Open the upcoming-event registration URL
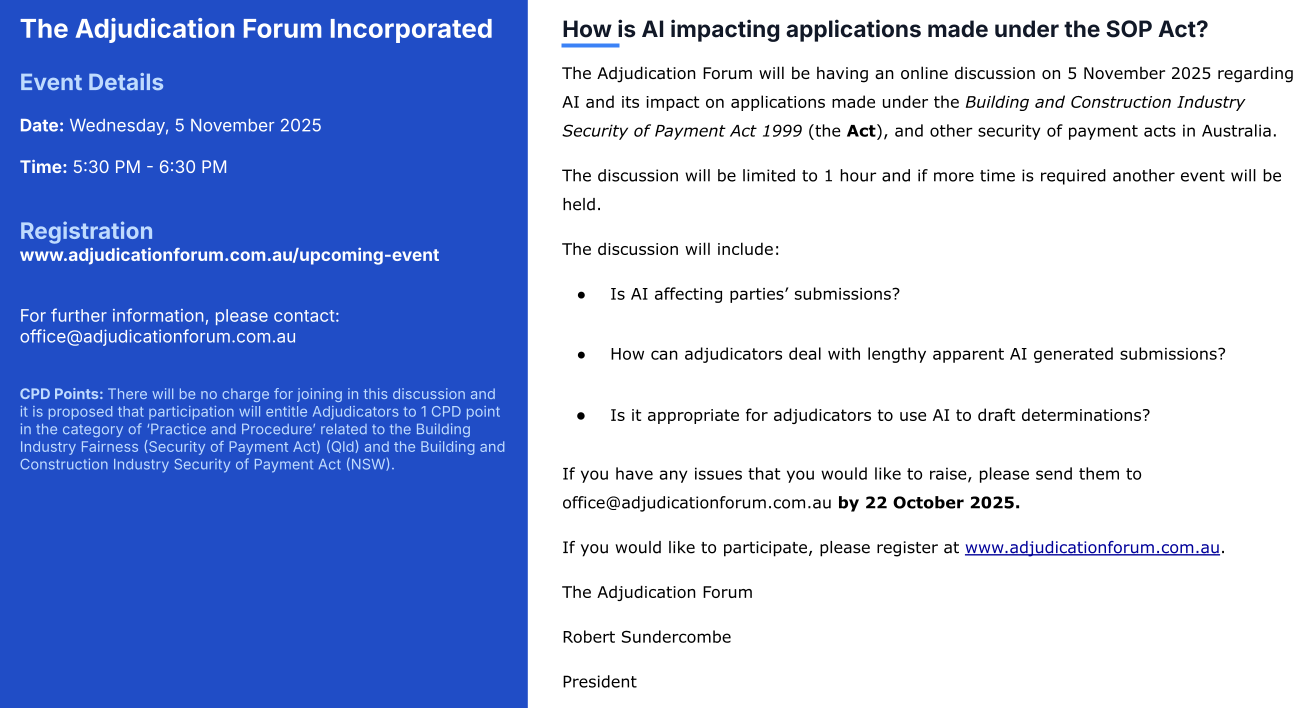 pyautogui.click(x=229, y=255)
